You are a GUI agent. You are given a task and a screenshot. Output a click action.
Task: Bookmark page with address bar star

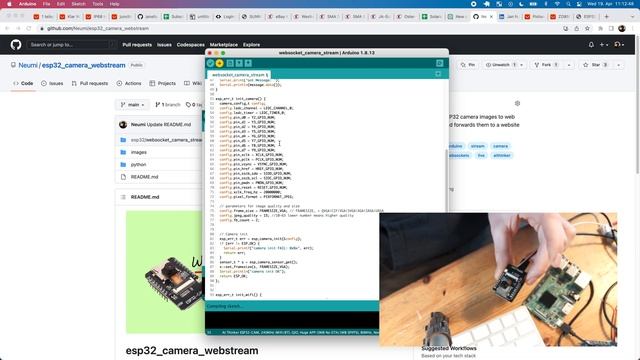[587, 29]
